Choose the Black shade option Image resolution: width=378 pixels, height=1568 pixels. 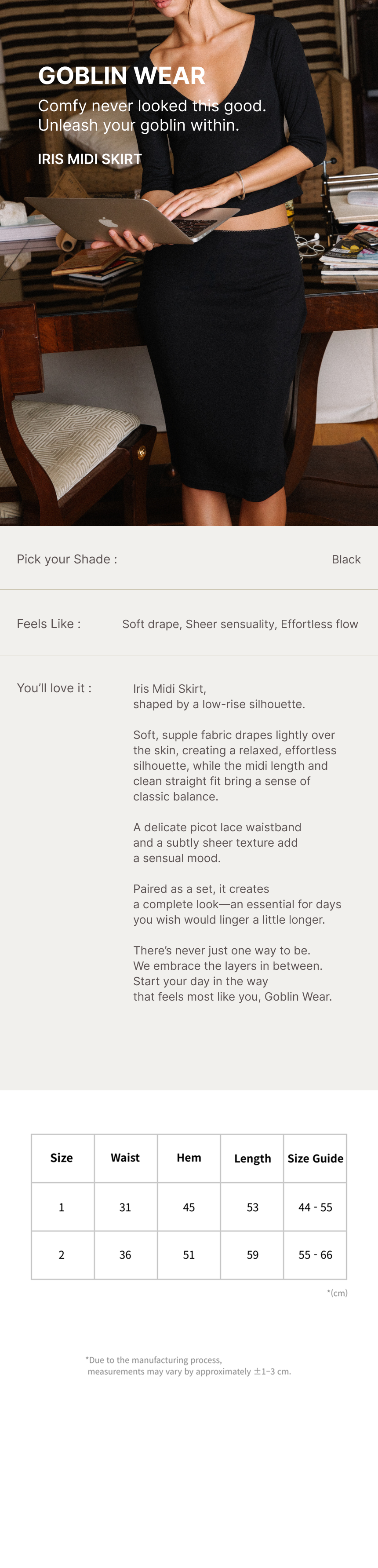pyautogui.click(x=346, y=559)
